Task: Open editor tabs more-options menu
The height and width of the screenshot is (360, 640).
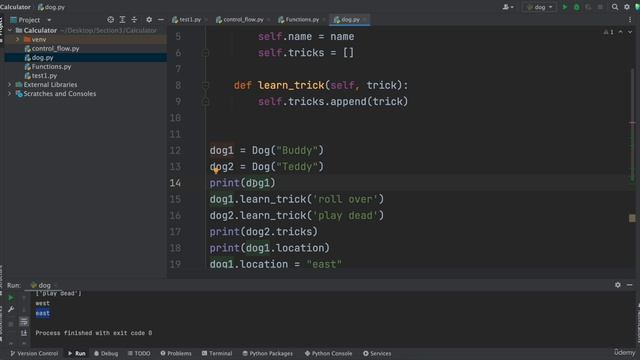Action: (630, 20)
